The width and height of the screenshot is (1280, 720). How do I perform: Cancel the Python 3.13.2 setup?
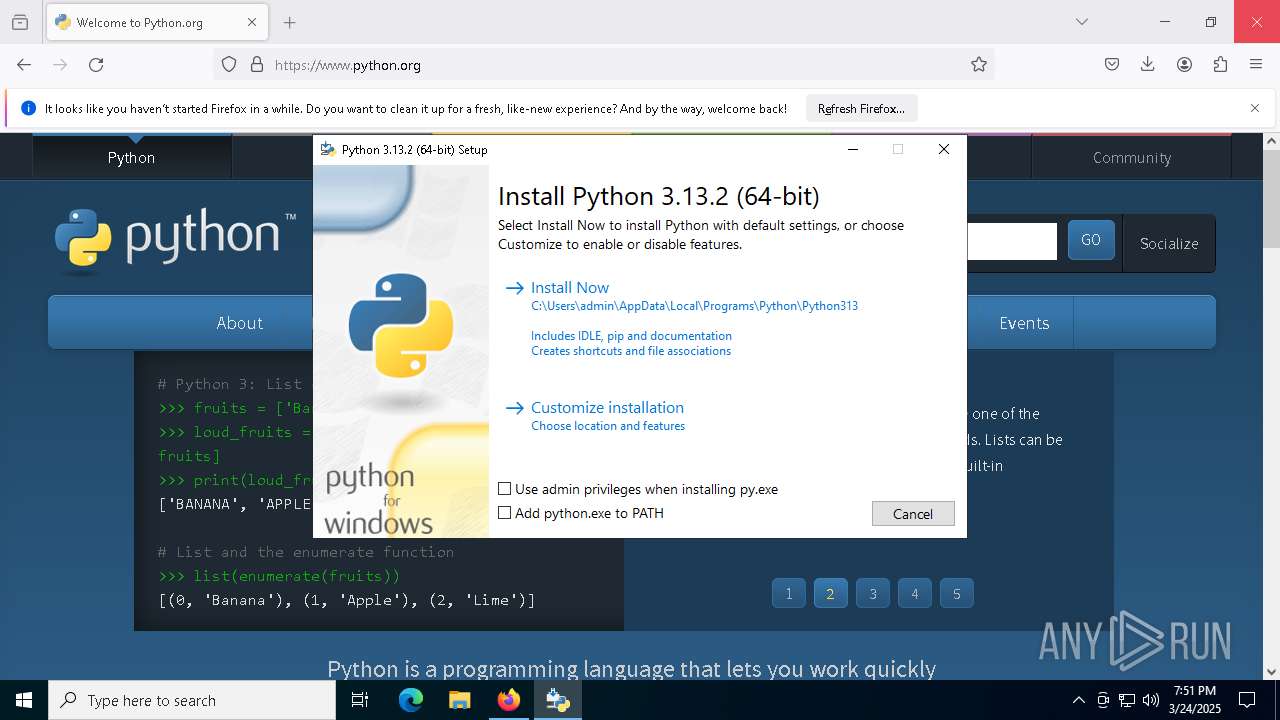point(913,513)
